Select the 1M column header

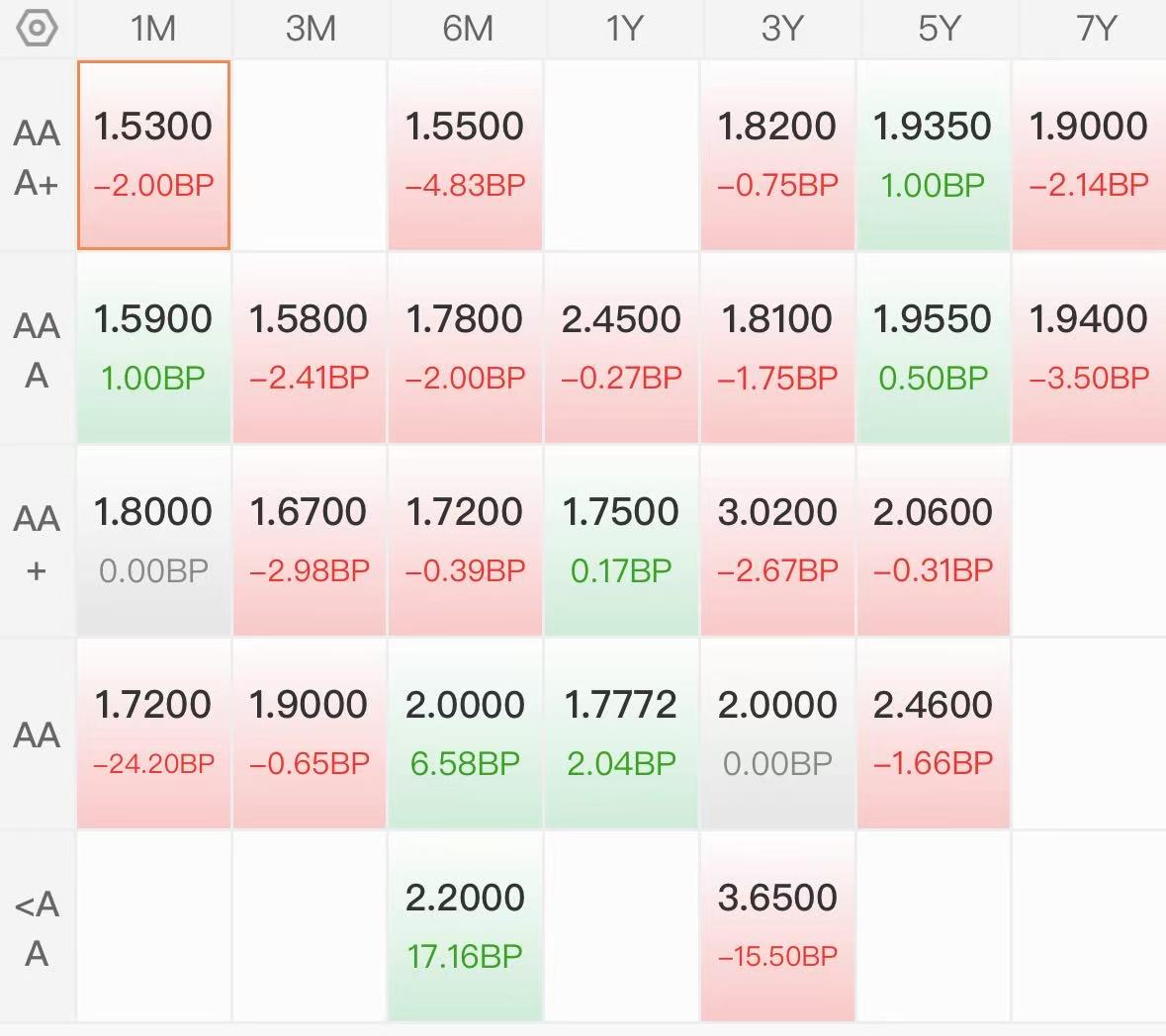[x=153, y=29]
